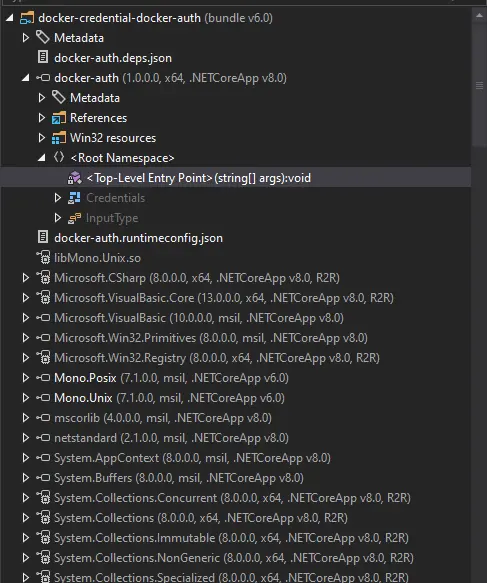Click the tag icon of docker-auth's Metadata
487x583 pixels.
(x=59, y=97)
